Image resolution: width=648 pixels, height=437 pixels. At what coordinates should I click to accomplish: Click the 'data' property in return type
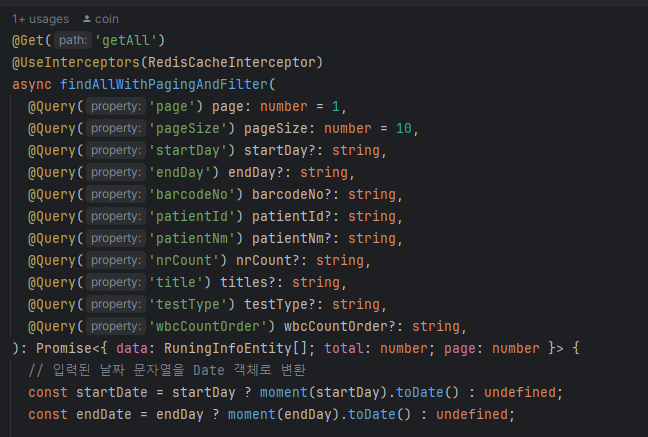pyautogui.click(x=132, y=348)
